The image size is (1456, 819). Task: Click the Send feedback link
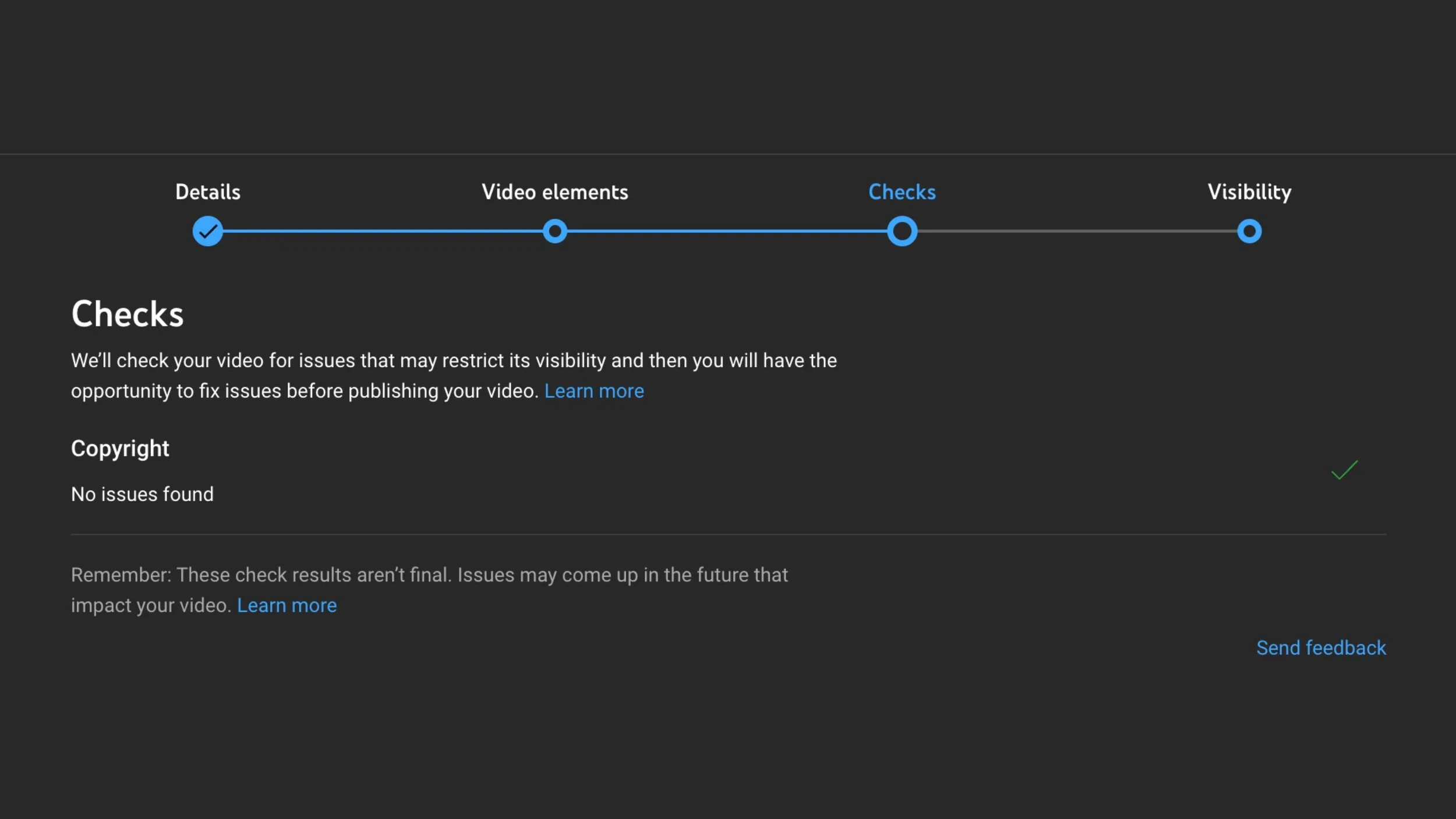(1321, 648)
